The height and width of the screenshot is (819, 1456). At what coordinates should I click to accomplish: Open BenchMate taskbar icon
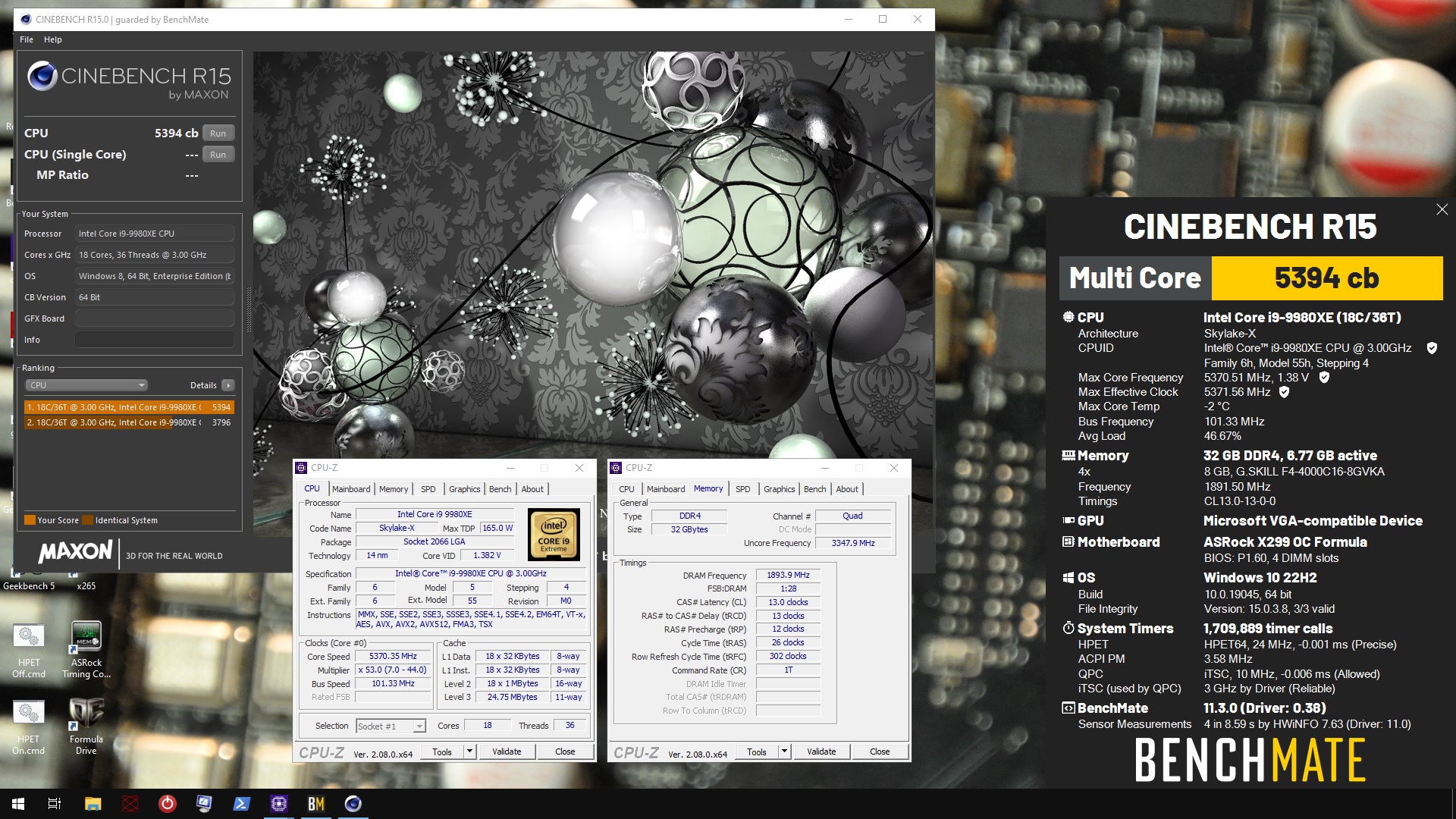315,804
